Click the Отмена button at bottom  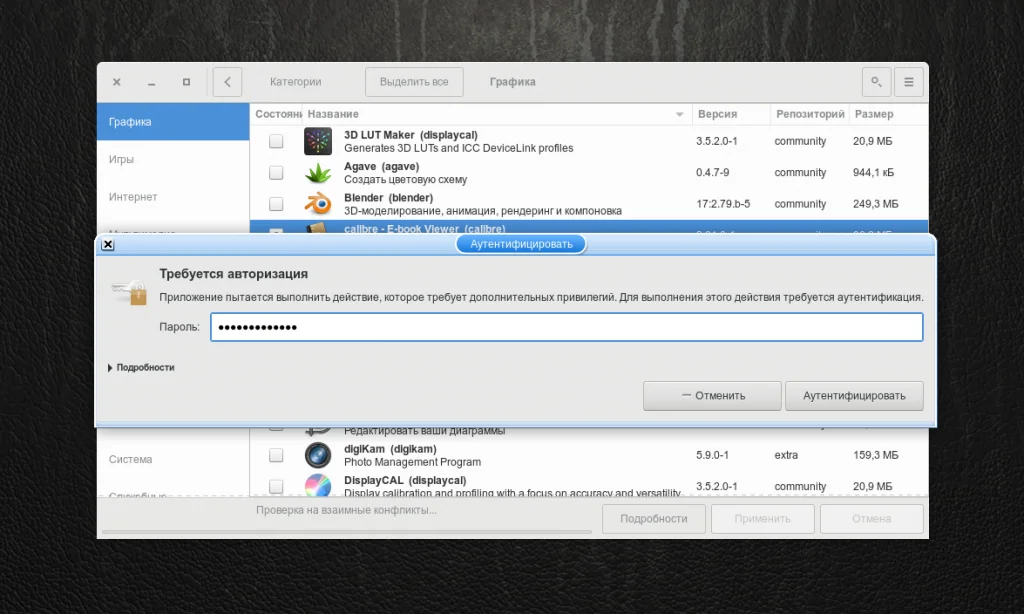[872, 519]
